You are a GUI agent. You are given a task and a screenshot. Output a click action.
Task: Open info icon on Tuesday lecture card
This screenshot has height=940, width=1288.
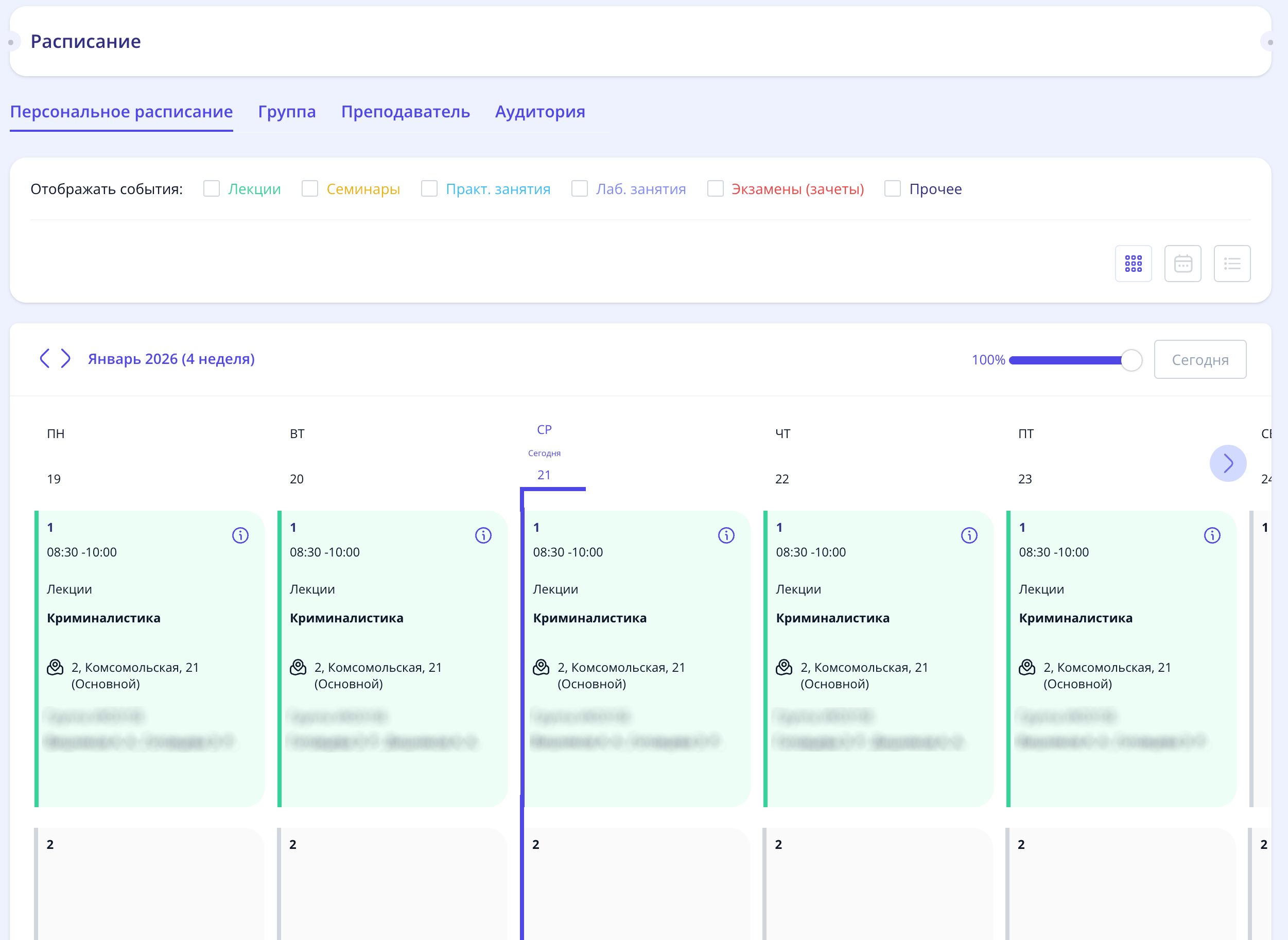(483, 535)
